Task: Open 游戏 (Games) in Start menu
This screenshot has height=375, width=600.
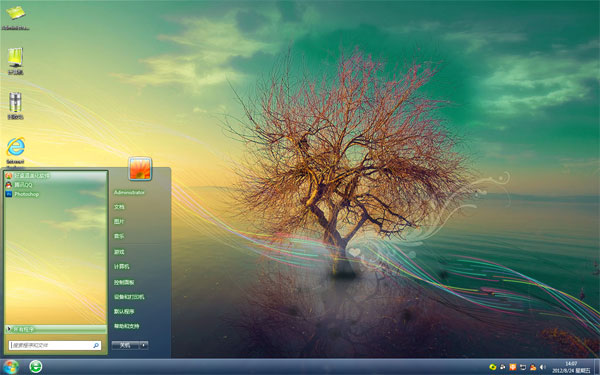Action: click(x=119, y=252)
